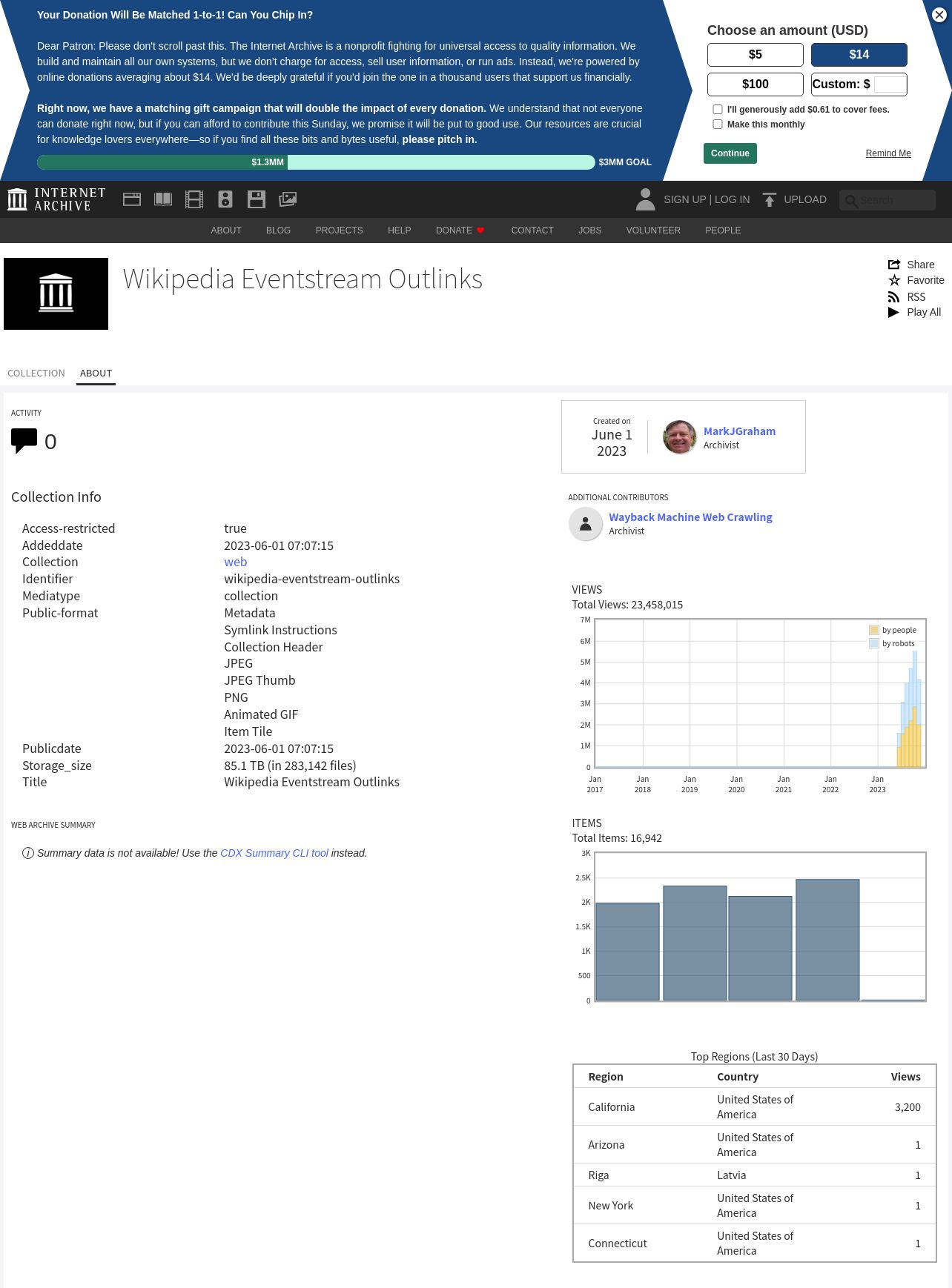Image resolution: width=952 pixels, height=1288 pixels.
Task: Open the Video film icon
Action: point(194,199)
